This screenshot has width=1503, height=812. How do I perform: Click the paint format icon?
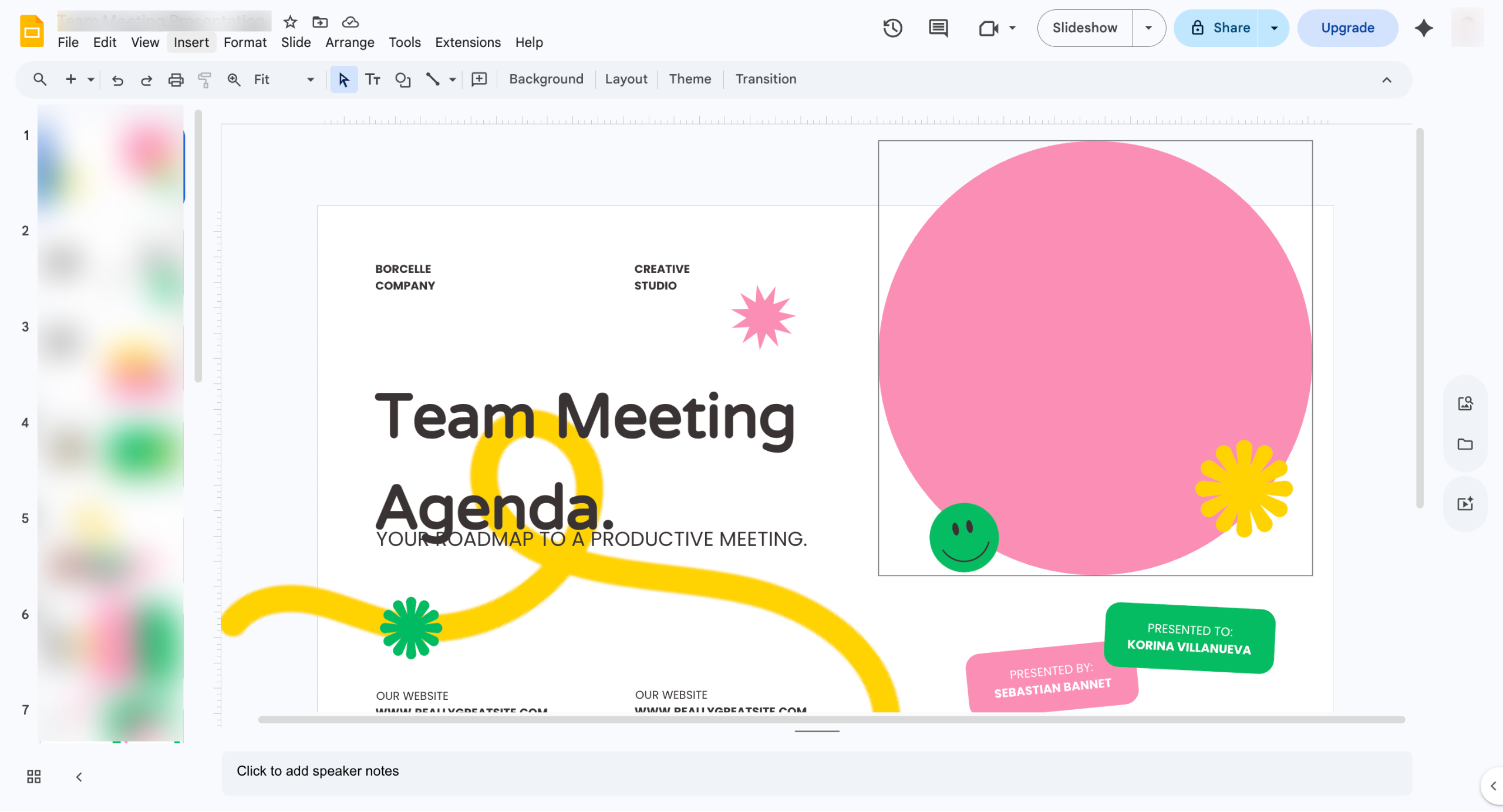pos(204,79)
